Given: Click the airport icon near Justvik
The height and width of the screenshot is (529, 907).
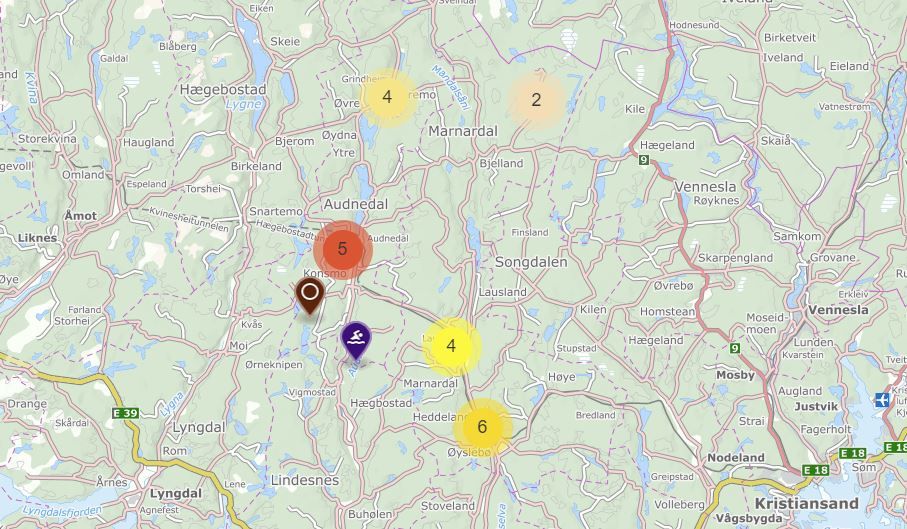Looking at the screenshot, I should tap(882, 399).
